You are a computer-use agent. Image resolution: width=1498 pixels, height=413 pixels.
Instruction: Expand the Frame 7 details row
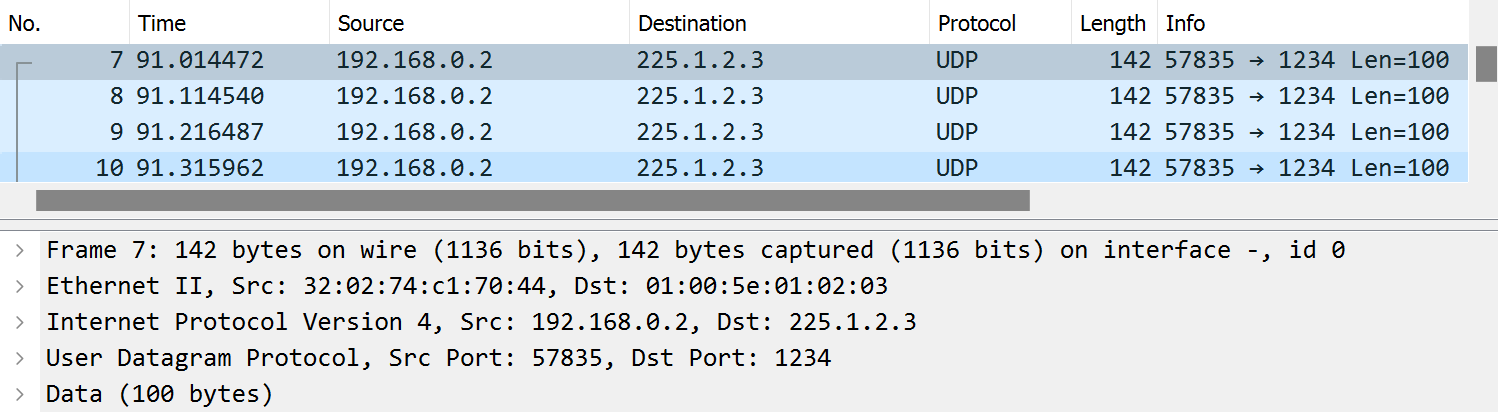pos(20,250)
